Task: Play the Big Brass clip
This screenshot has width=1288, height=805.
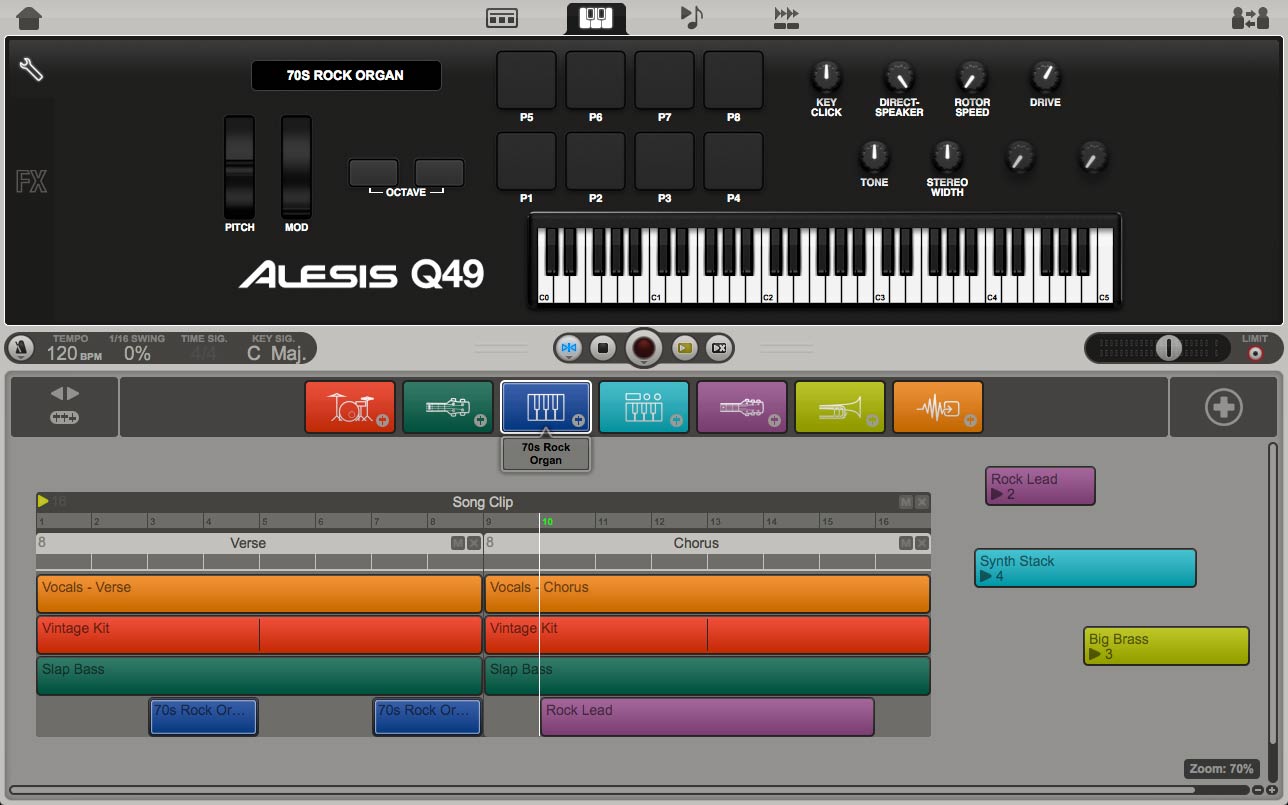Action: pos(1096,654)
